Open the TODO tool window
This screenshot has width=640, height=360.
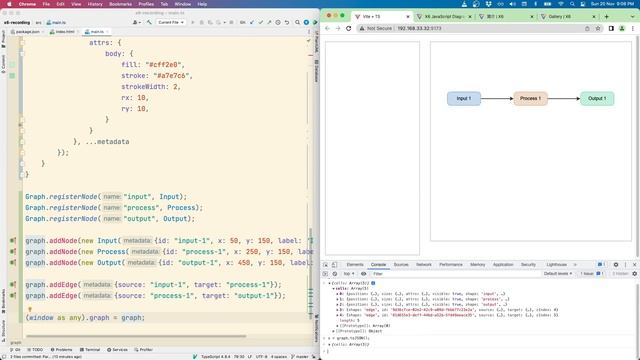[35, 350]
